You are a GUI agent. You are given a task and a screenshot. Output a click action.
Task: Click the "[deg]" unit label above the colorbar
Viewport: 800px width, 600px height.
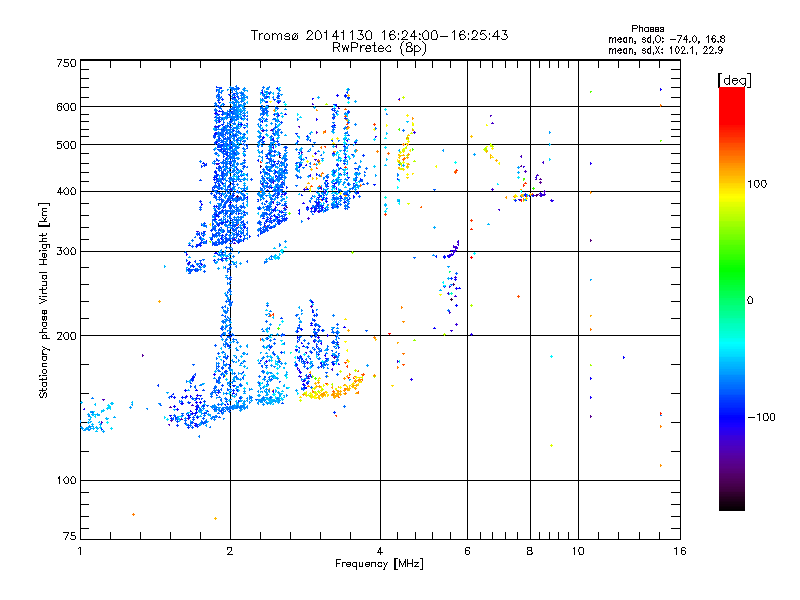coord(734,80)
